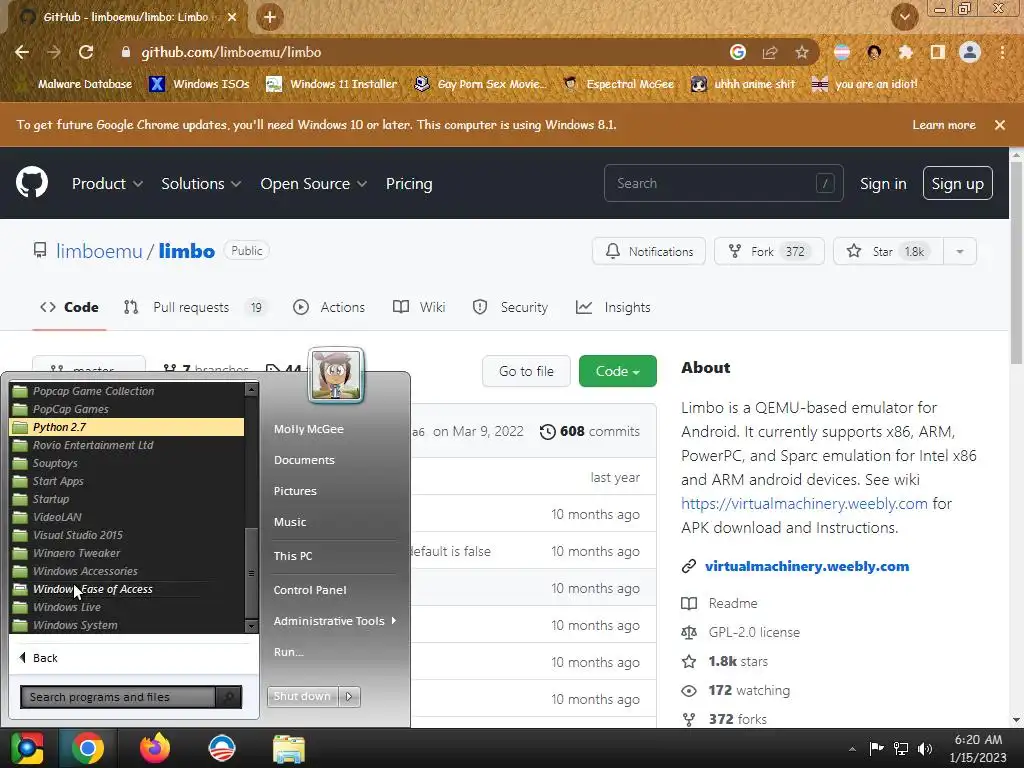Open Chrome side panel icon
The width and height of the screenshot is (1024, 768).
(x=938, y=52)
